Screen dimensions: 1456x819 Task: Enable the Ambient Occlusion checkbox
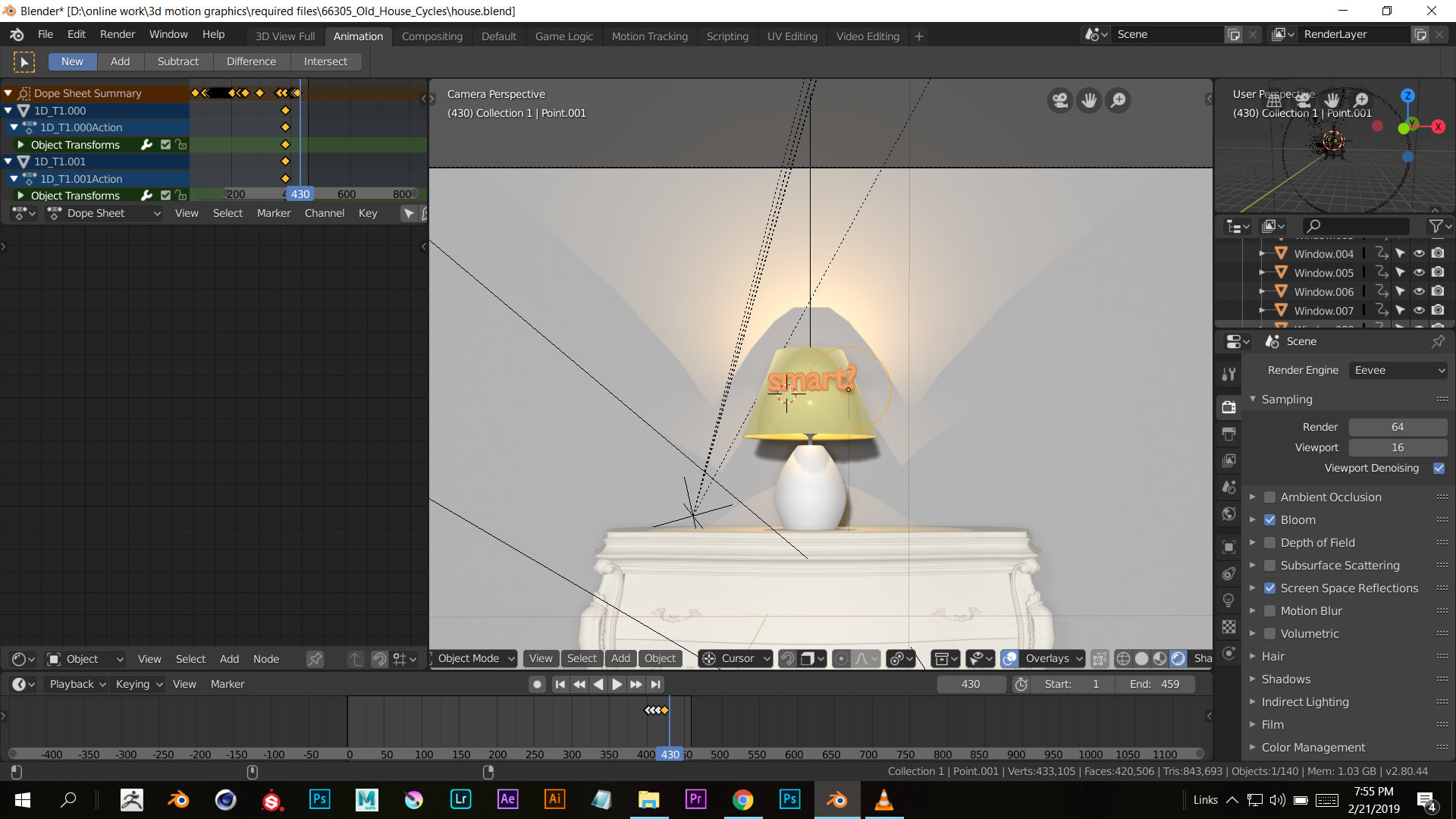tap(1269, 497)
